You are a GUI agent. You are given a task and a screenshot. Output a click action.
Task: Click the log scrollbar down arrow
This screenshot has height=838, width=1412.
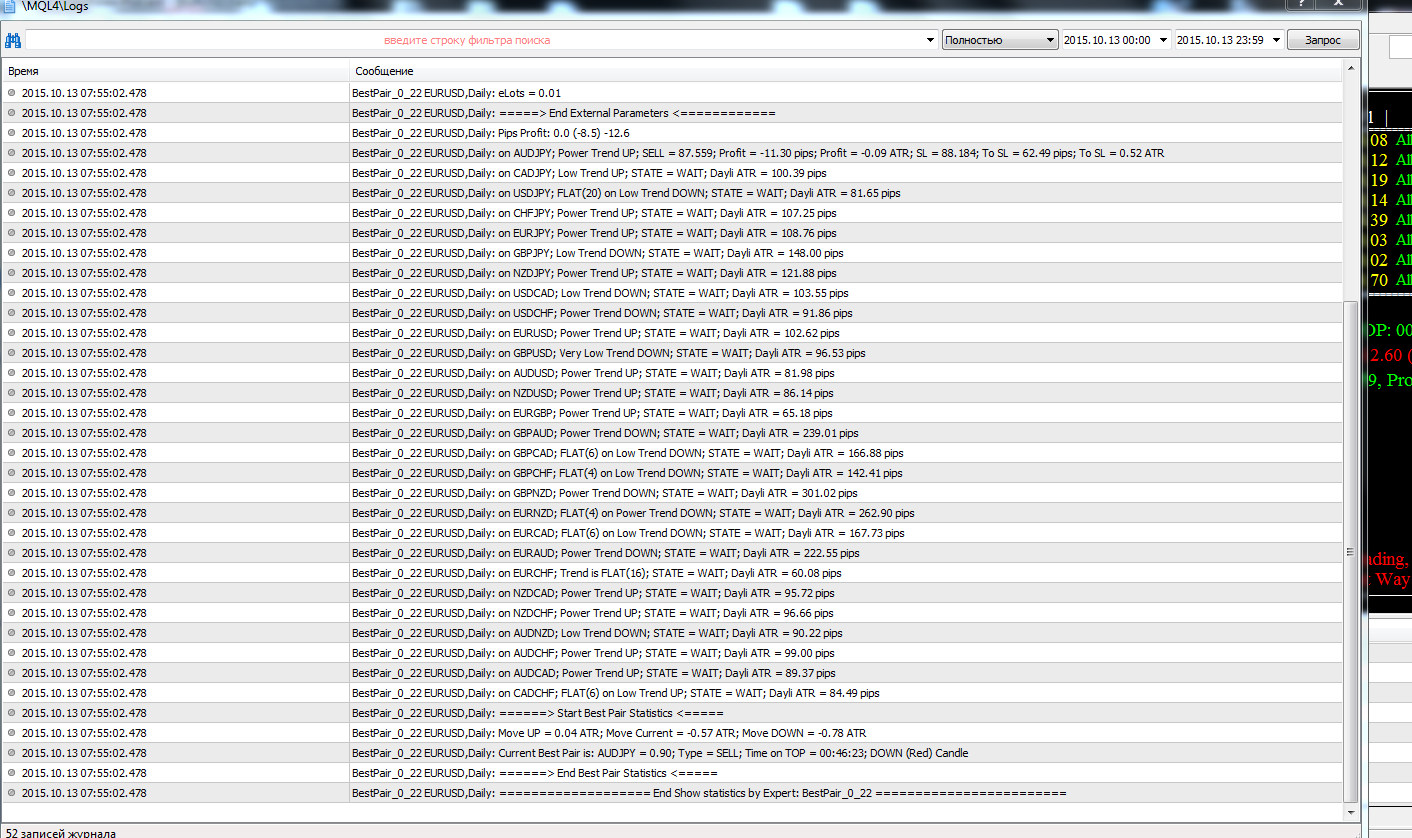click(1351, 810)
